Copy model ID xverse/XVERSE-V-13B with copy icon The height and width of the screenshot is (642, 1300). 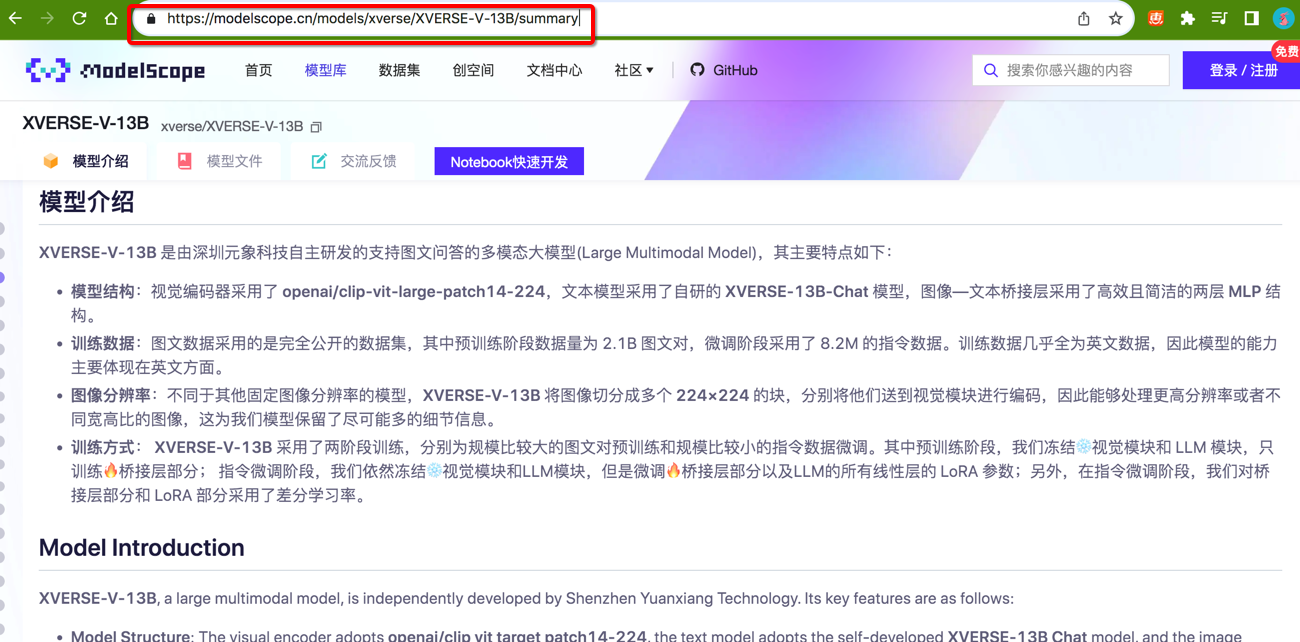316,127
